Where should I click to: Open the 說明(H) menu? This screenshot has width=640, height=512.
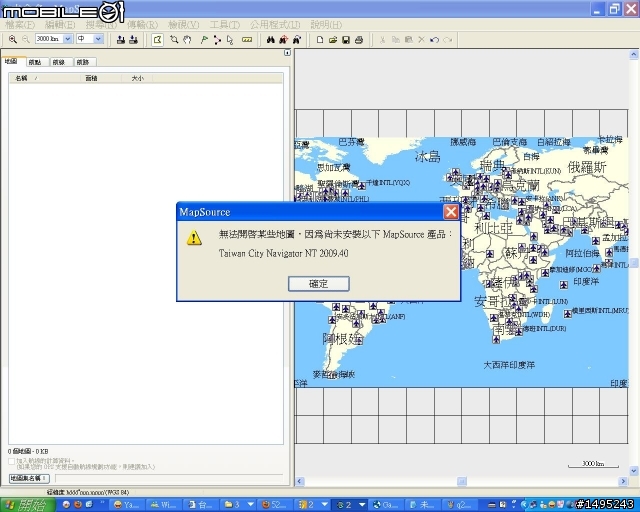click(x=326, y=25)
